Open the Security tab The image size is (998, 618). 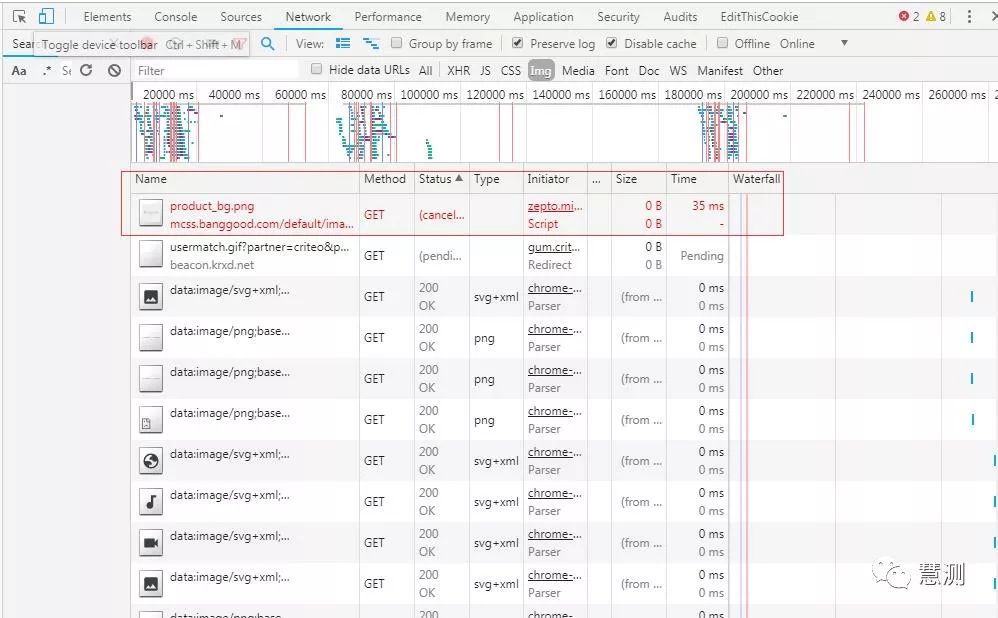pos(618,17)
